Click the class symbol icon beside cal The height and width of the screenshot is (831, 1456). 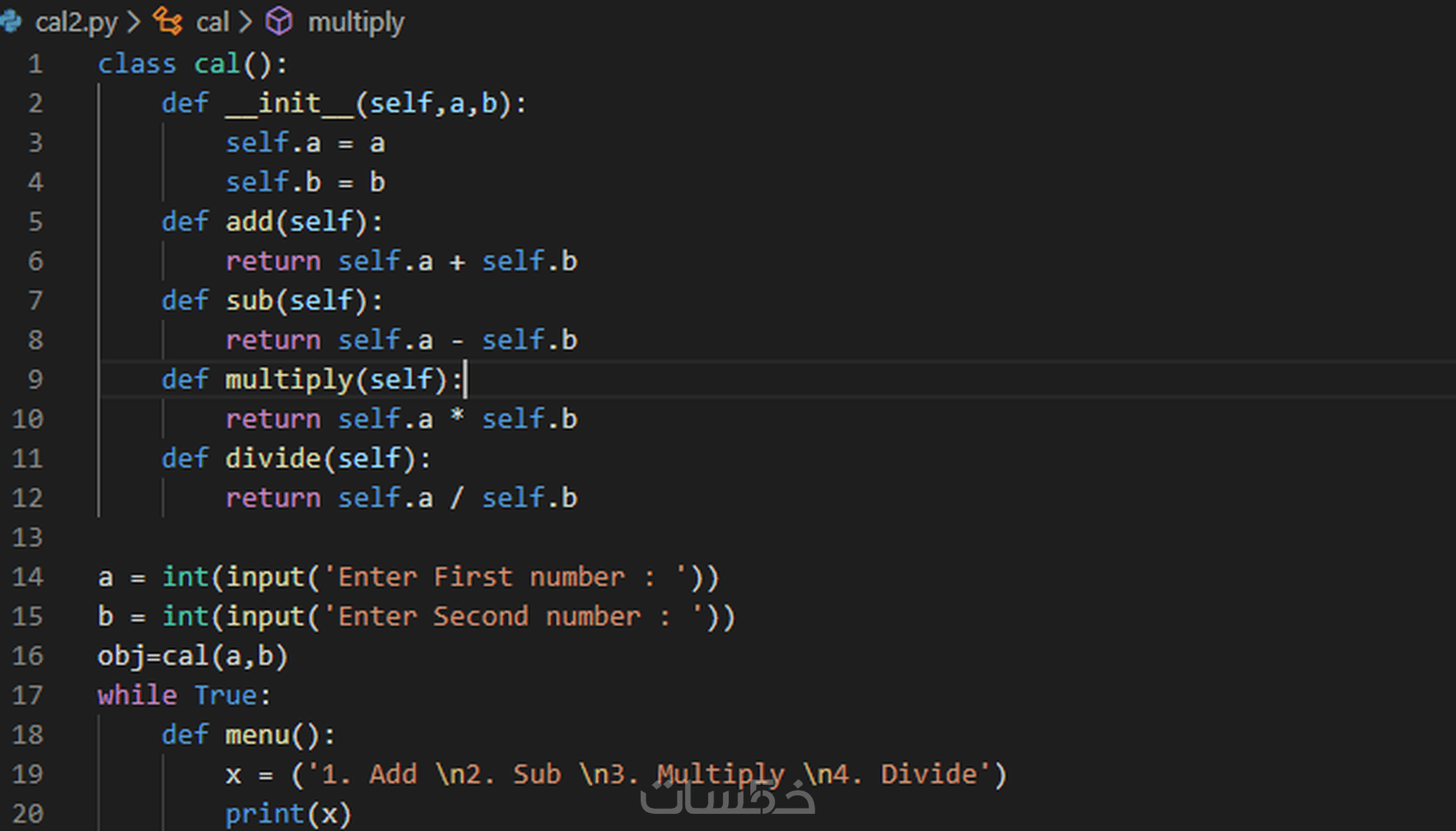pos(168,21)
